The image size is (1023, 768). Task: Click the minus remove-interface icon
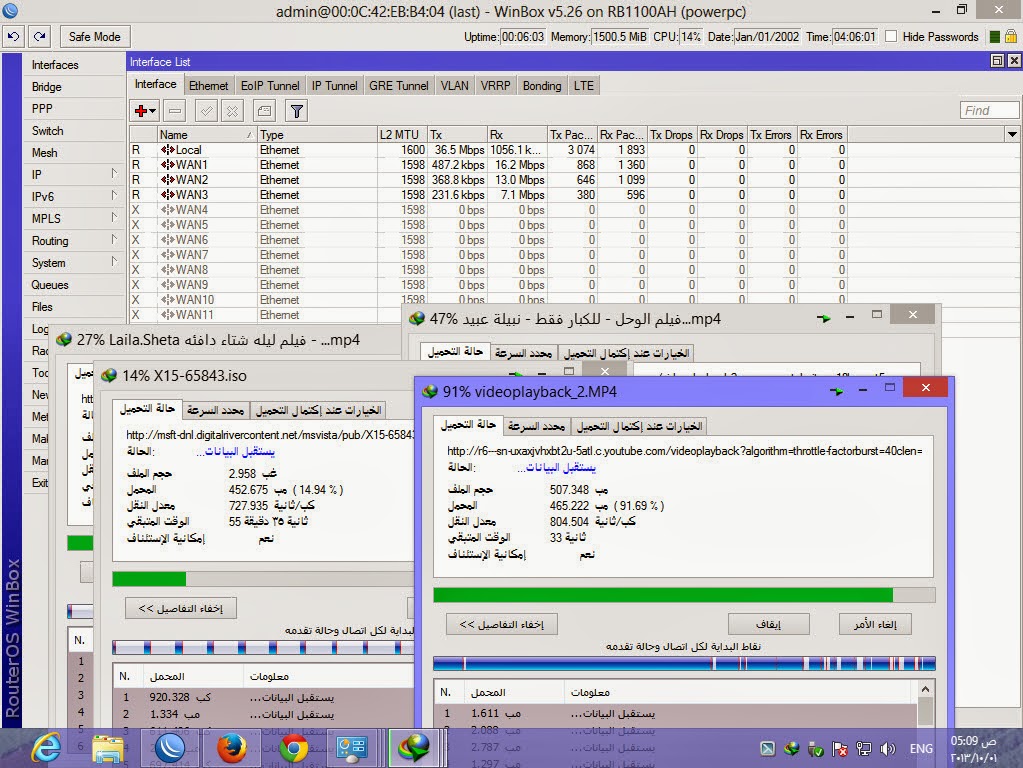[x=175, y=111]
